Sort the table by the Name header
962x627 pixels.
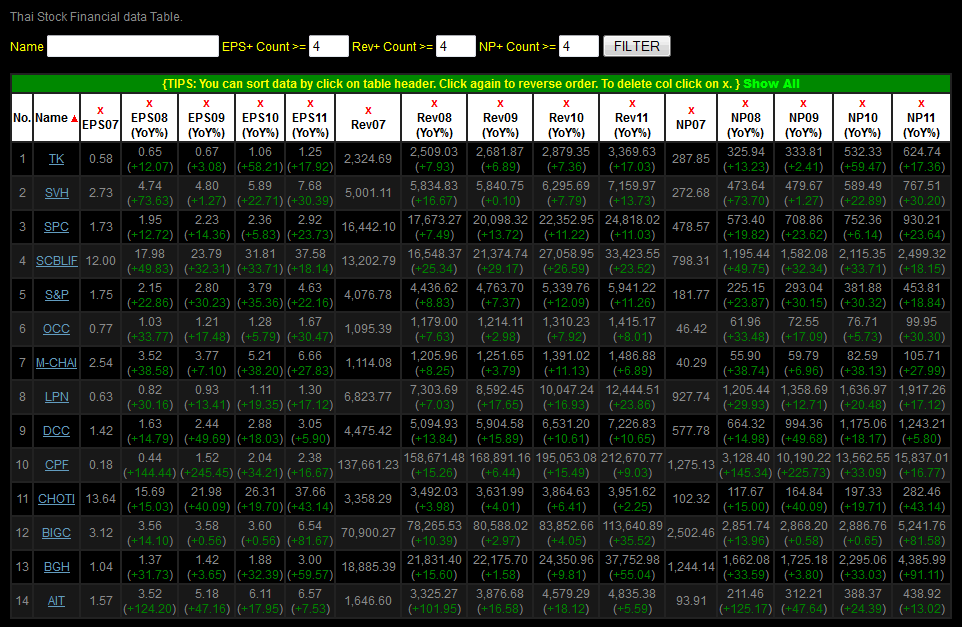coord(52,118)
